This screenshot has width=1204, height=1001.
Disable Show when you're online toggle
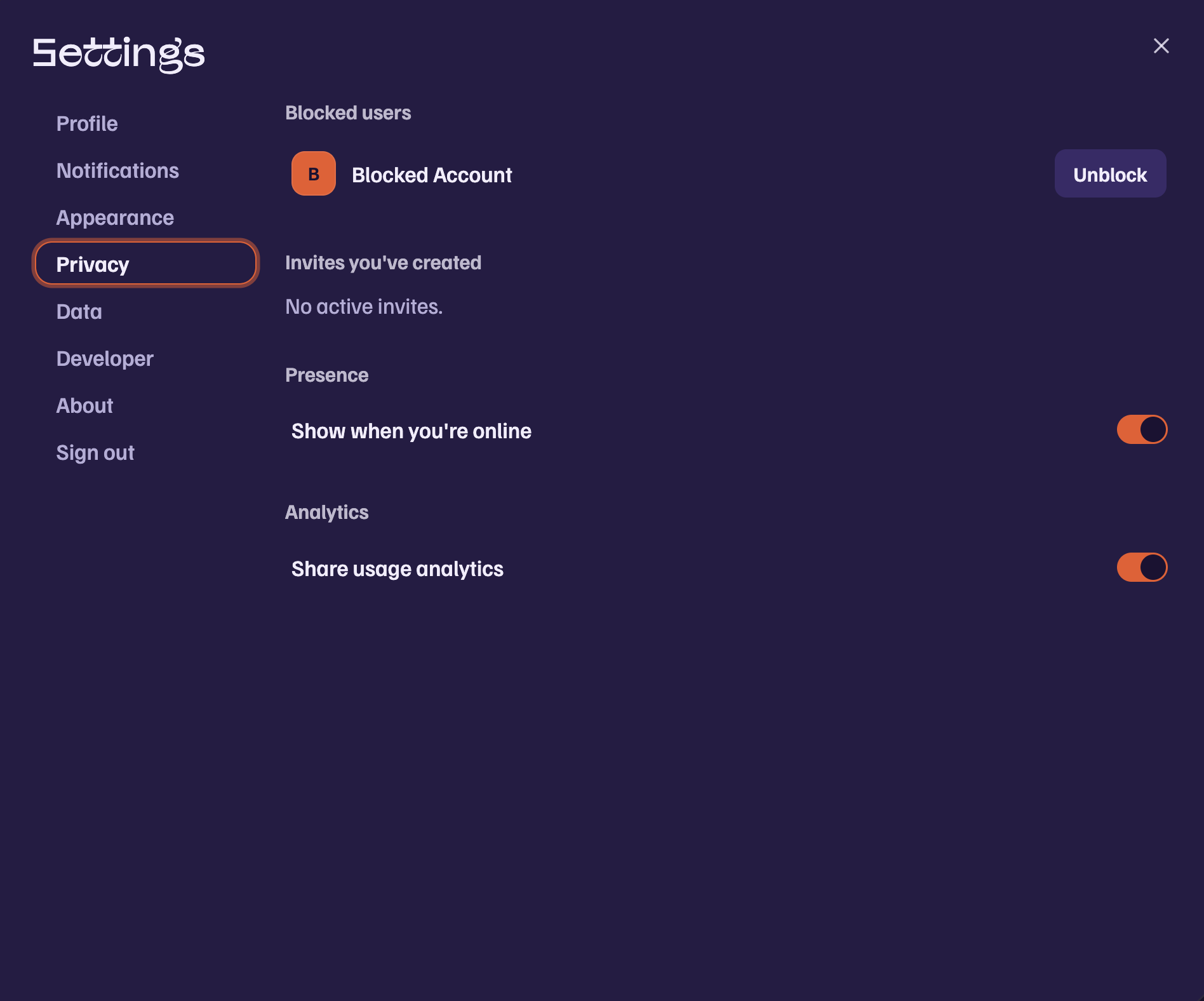[1142, 429]
